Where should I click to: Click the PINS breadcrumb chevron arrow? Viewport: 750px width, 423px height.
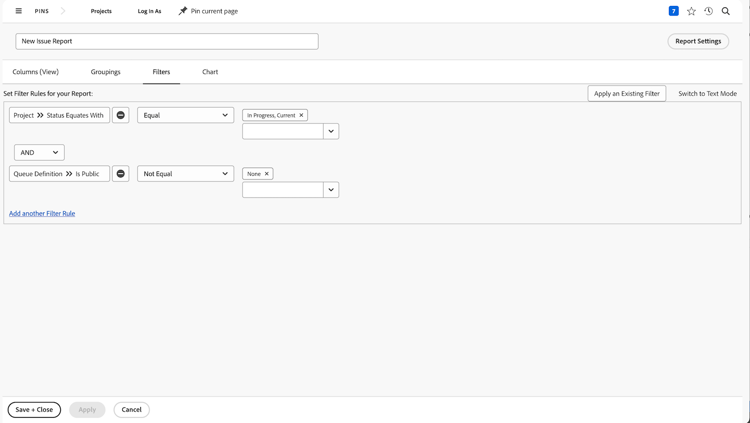pos(63,11)
